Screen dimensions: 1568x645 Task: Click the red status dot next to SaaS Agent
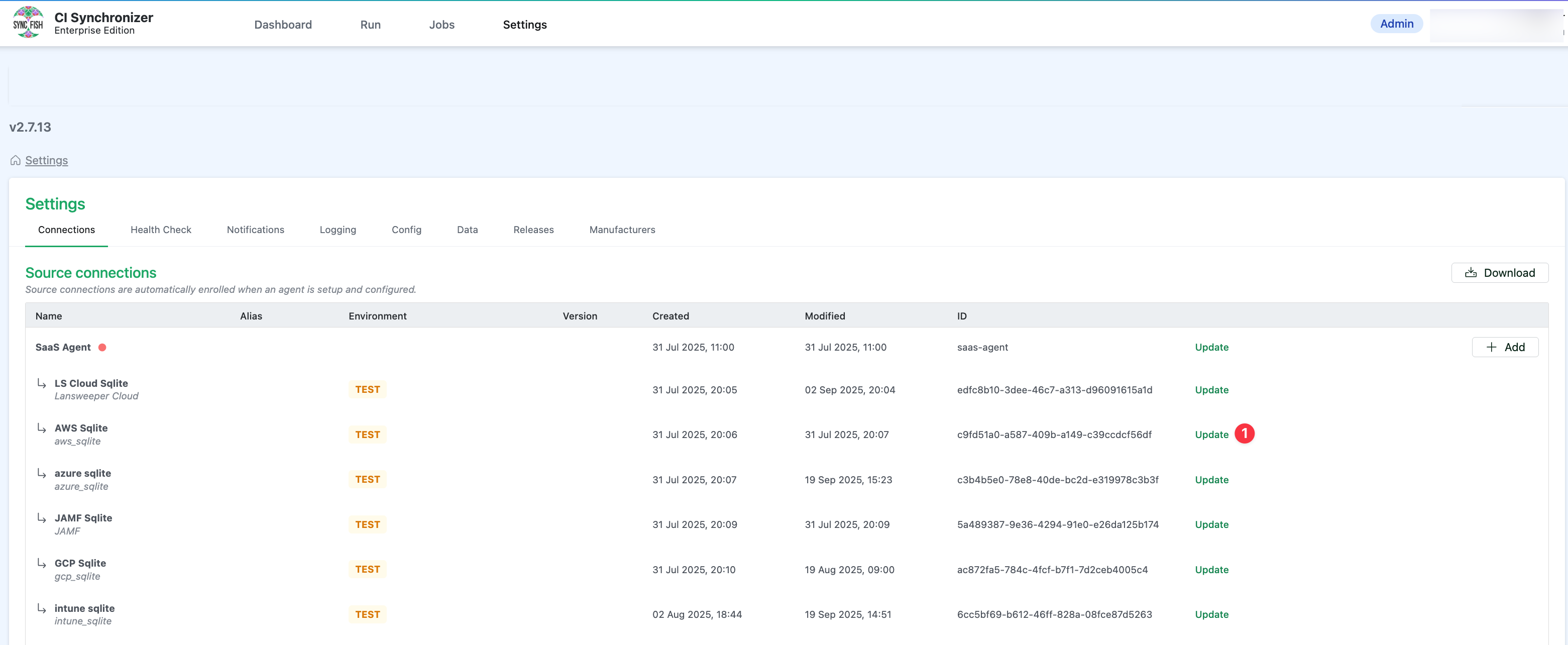click(x=102, y=347)
